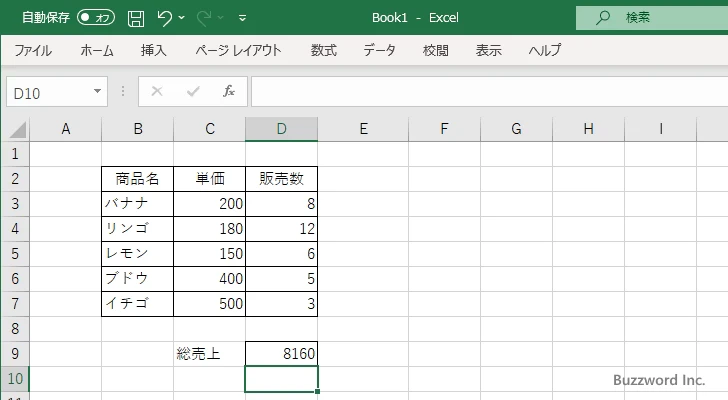Click inside the formula bar input

coord(489,92)
